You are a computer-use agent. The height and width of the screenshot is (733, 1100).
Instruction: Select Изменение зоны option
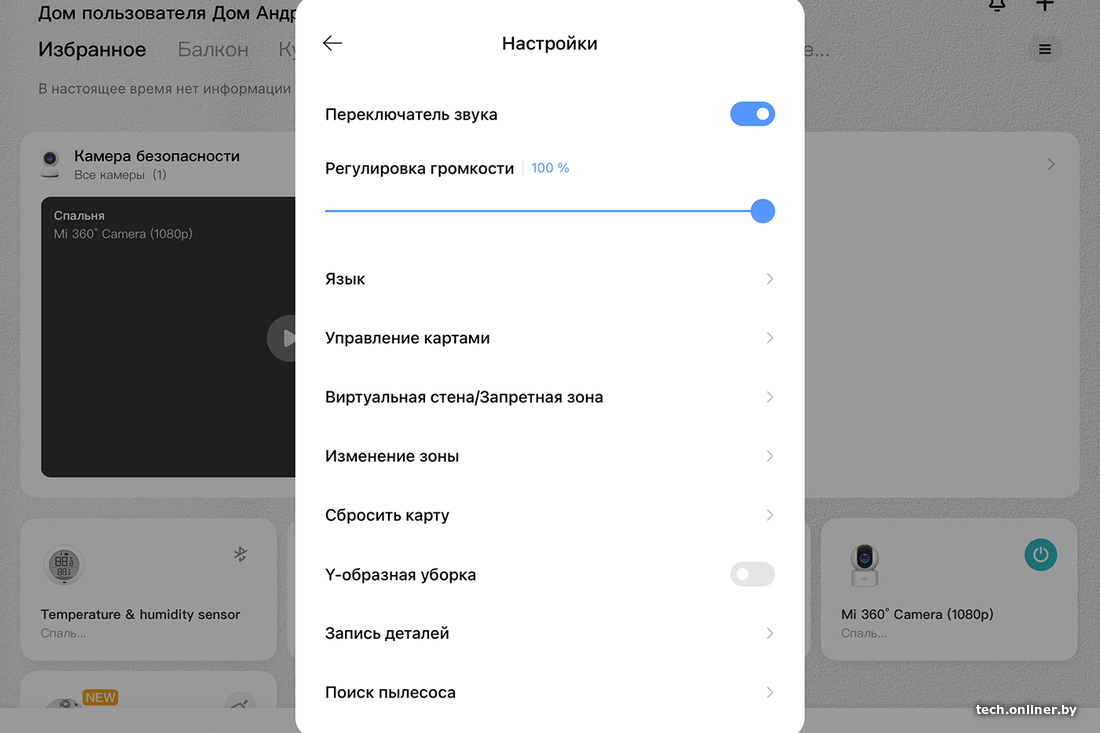pyautogui.click(x=549, y=456)
